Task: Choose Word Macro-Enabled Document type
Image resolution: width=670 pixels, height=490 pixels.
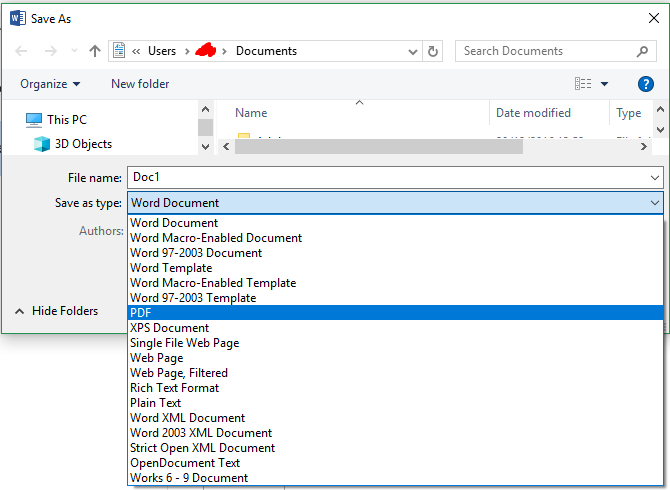Action: tap(396, 238)
